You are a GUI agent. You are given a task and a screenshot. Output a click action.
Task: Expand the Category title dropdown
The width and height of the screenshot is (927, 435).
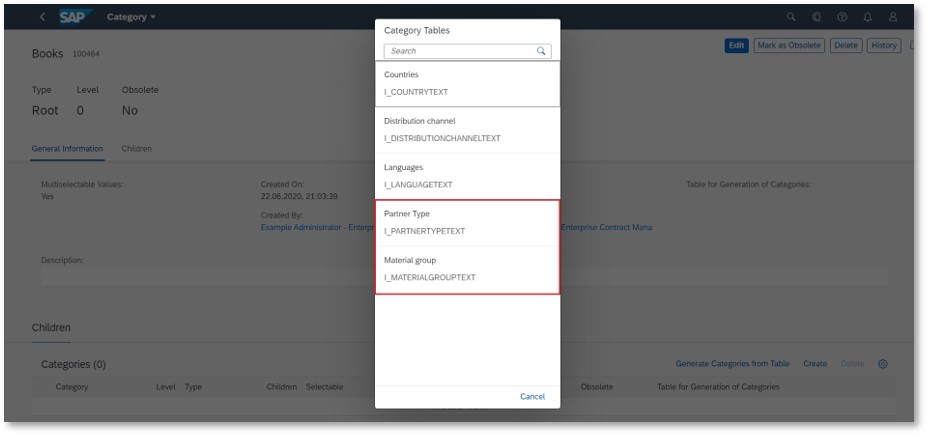pyautogui.click(x=131, y=17)
